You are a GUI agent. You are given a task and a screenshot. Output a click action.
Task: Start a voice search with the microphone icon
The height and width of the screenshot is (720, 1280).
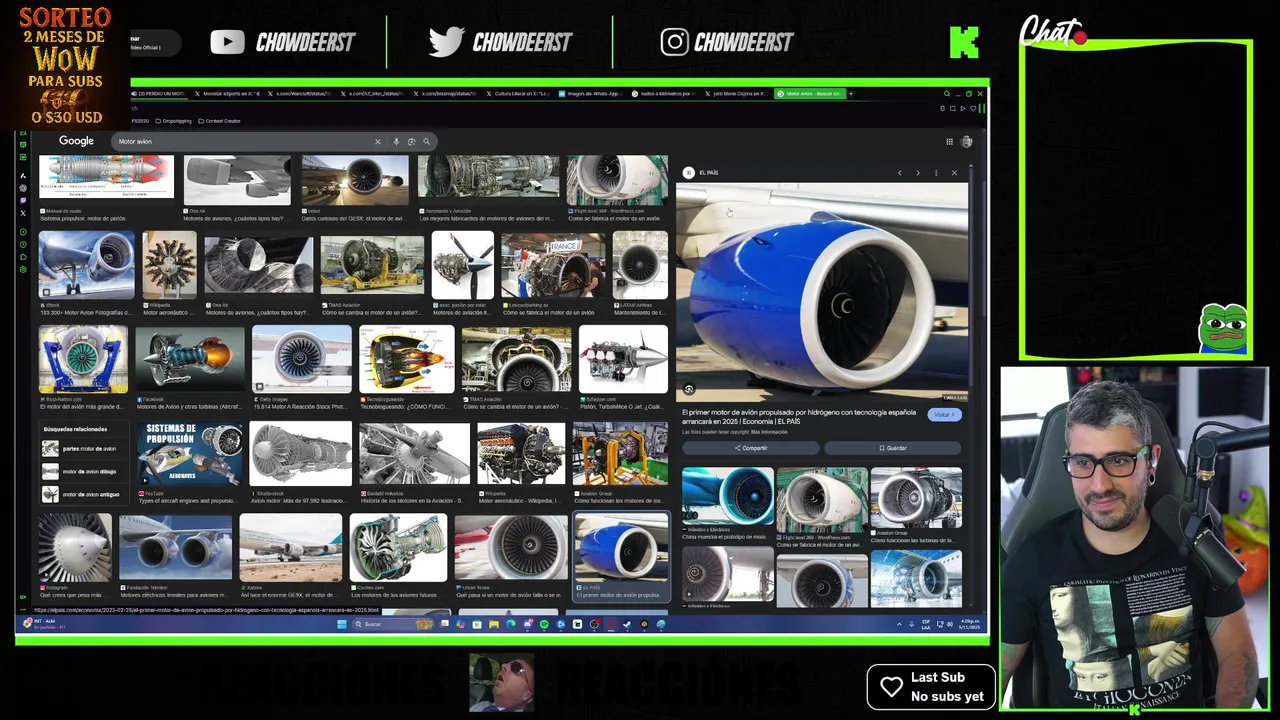pos(396,141)
